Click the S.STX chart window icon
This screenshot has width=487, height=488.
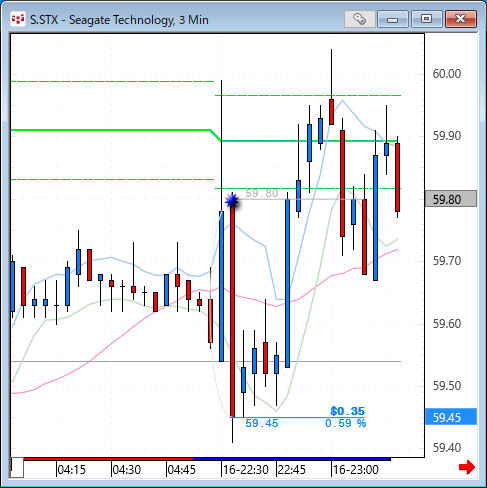17,20
